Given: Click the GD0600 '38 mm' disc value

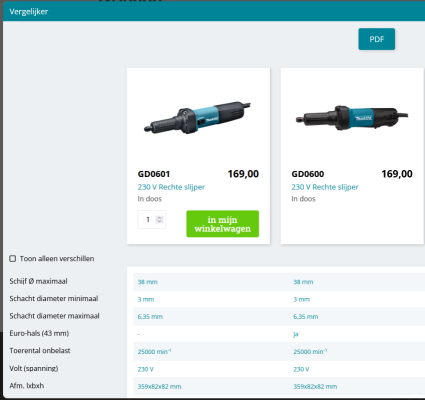Looking at the screenshot, I should point(303,282).
